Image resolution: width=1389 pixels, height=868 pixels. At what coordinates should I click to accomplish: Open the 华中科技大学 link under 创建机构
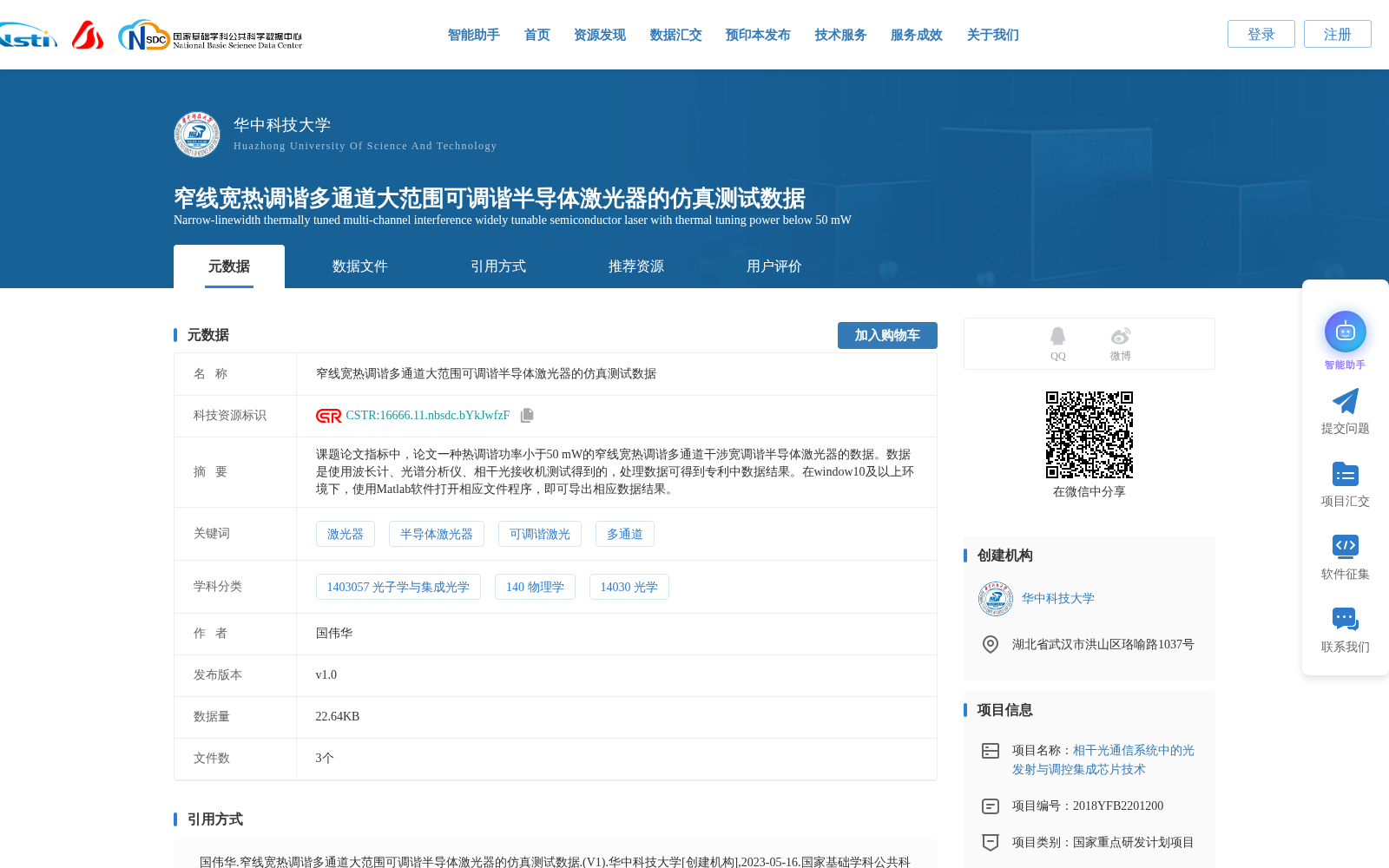click(1058, 599)
